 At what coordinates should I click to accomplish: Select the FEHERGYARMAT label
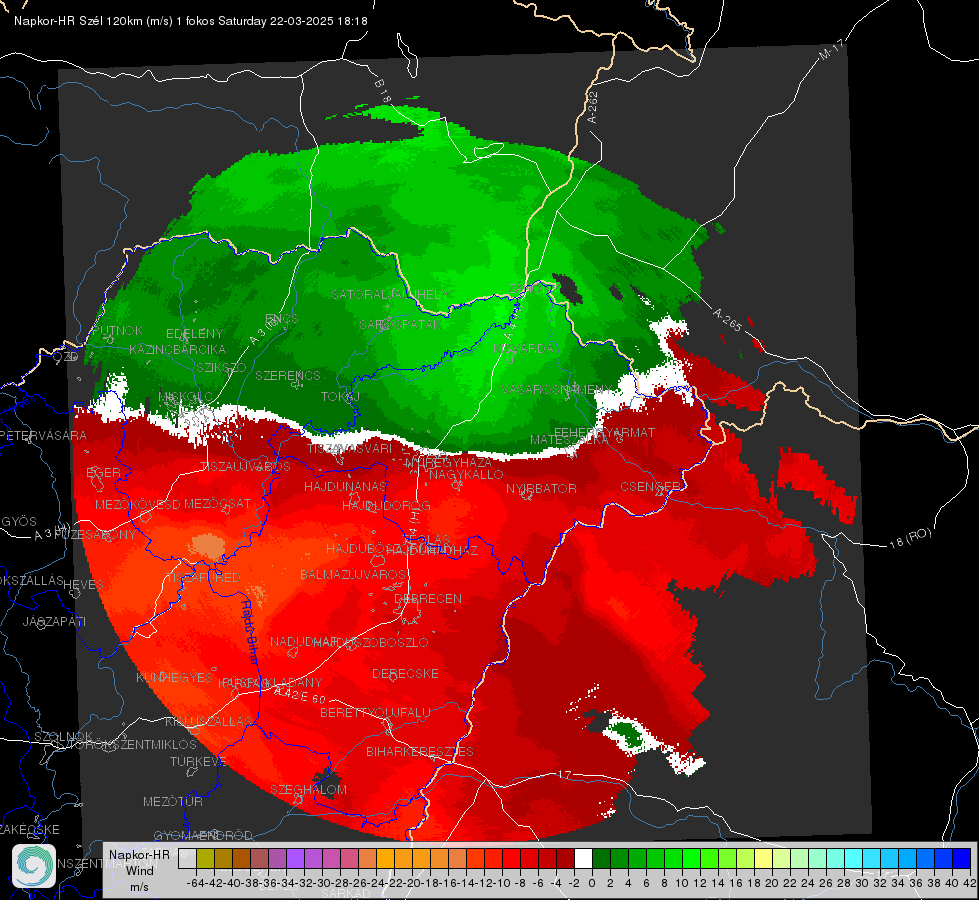[x=604, y=432]
